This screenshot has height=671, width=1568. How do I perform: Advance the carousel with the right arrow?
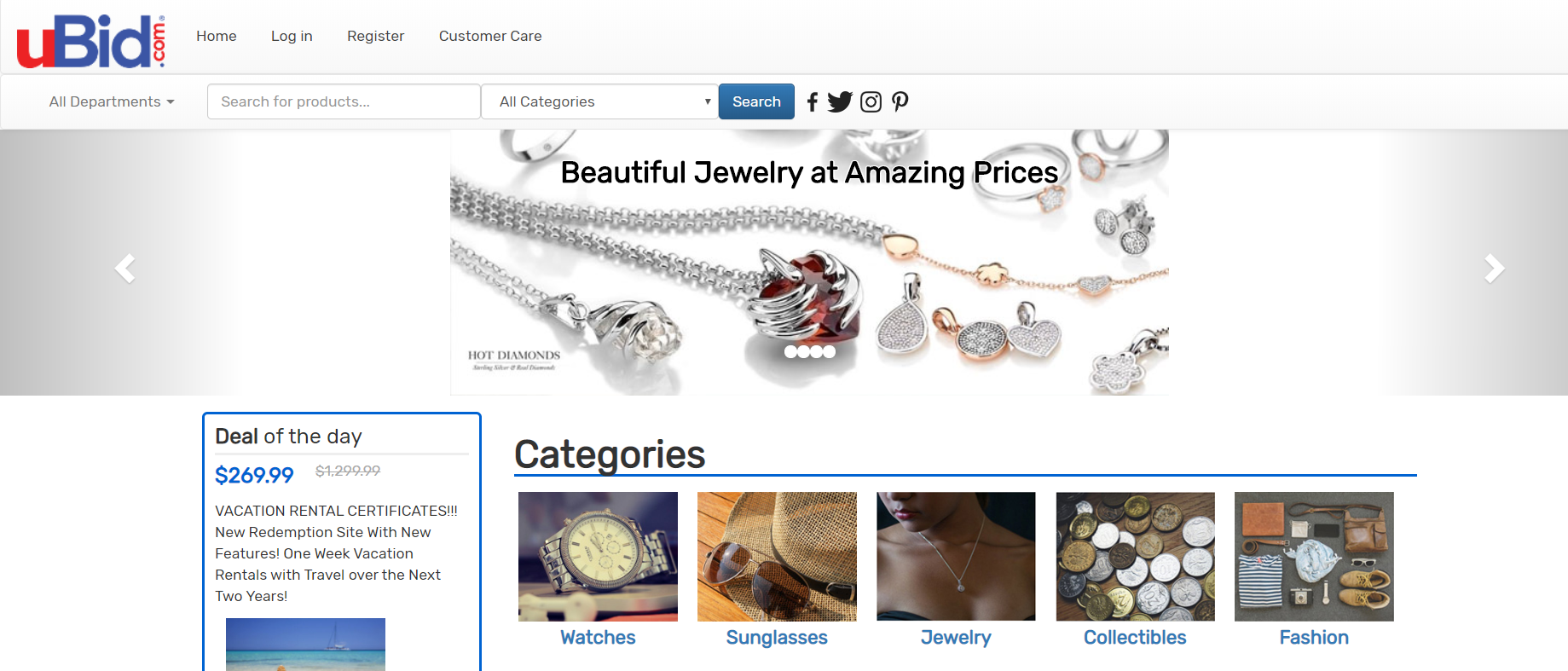(x=1495, y=267)
